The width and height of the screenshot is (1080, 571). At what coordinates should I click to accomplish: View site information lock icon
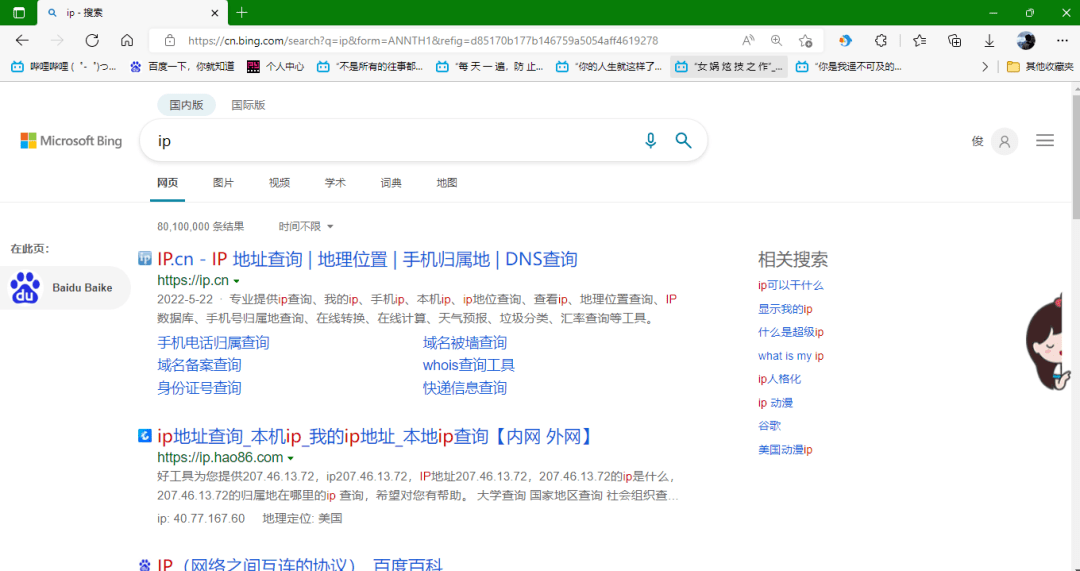[x=170, y=41]
